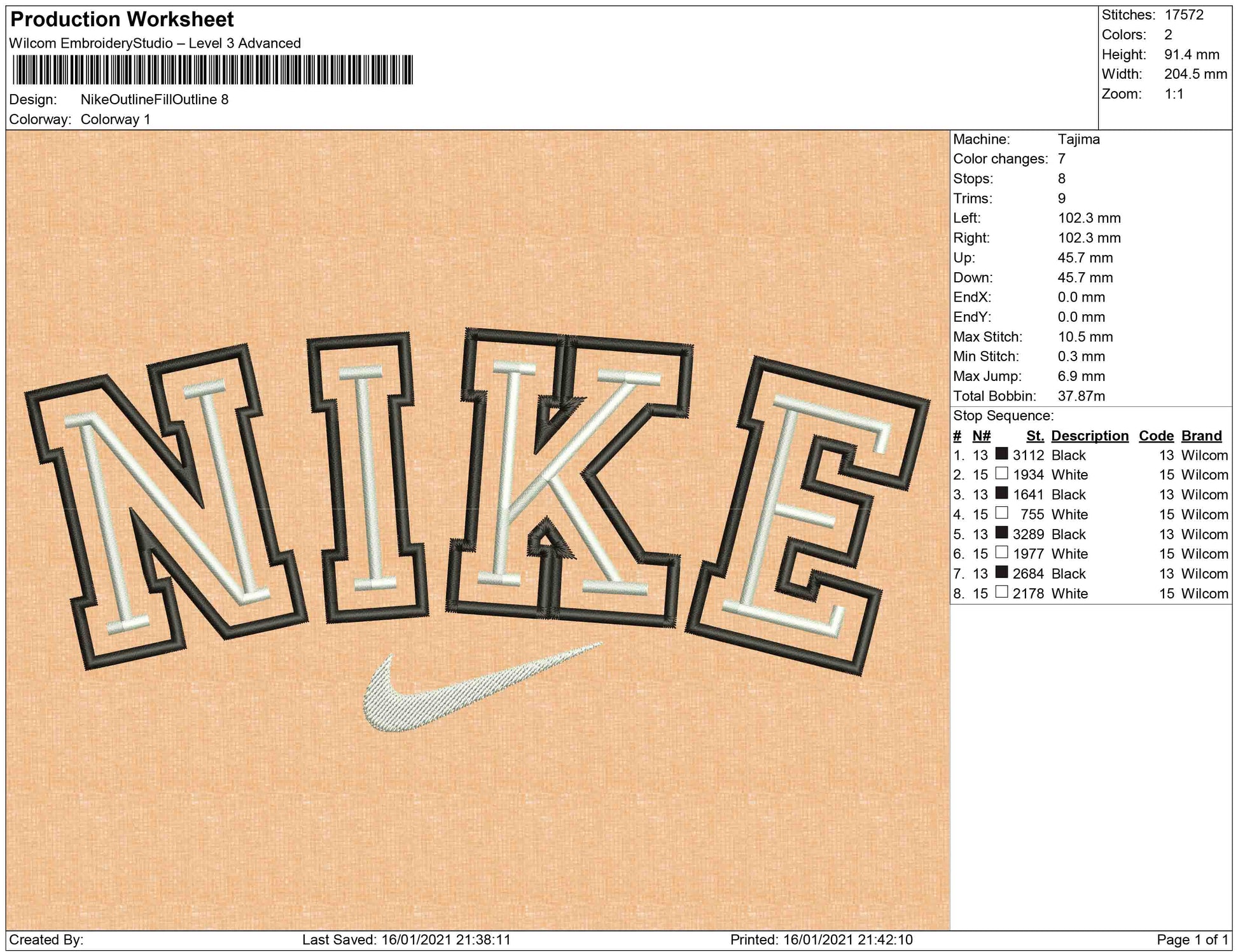Click the Description column header

pyautogui.click(x=1090, y=436)
